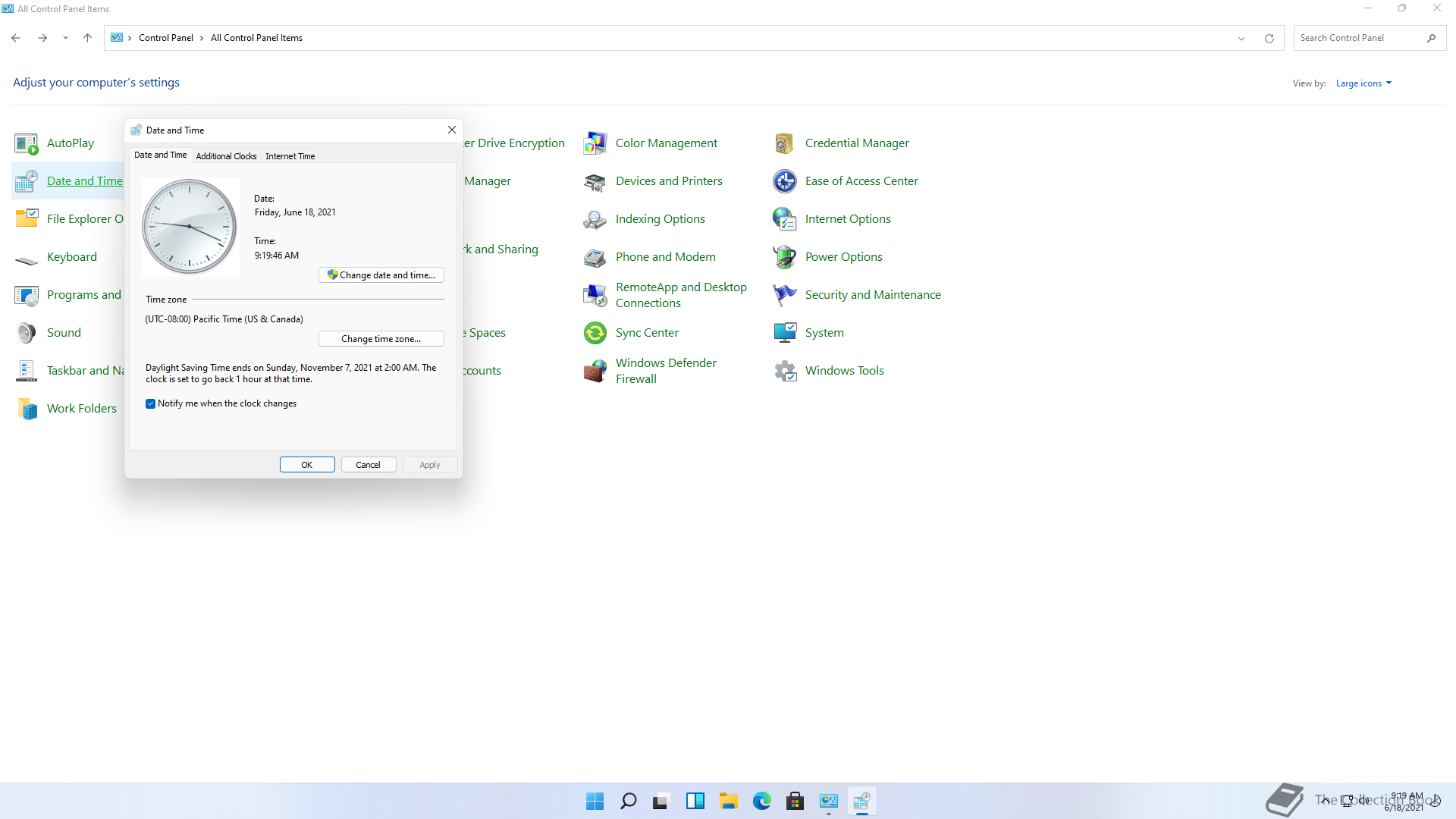Open the Sound speaker icon
This screenshot has height=819, width=1456.
27,333
